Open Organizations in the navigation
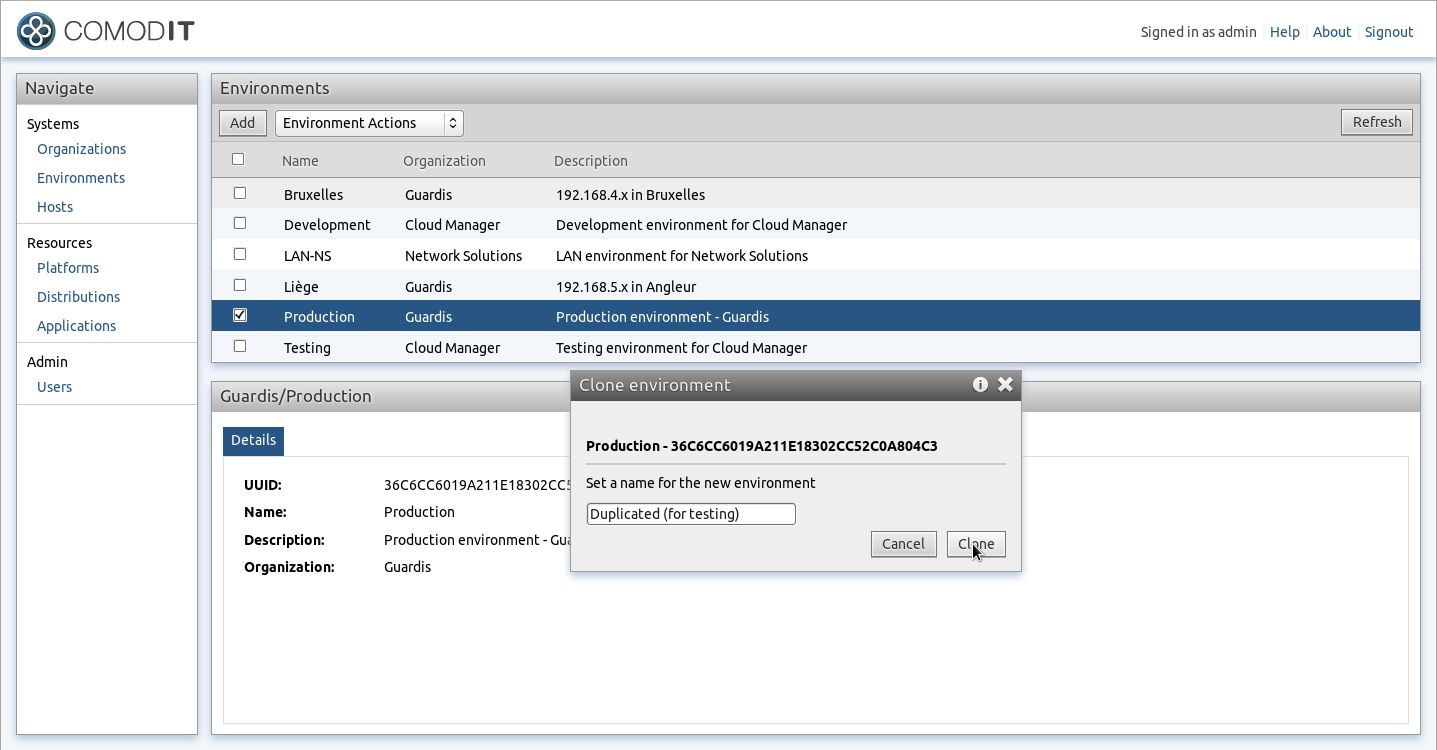 click(81, 149)
